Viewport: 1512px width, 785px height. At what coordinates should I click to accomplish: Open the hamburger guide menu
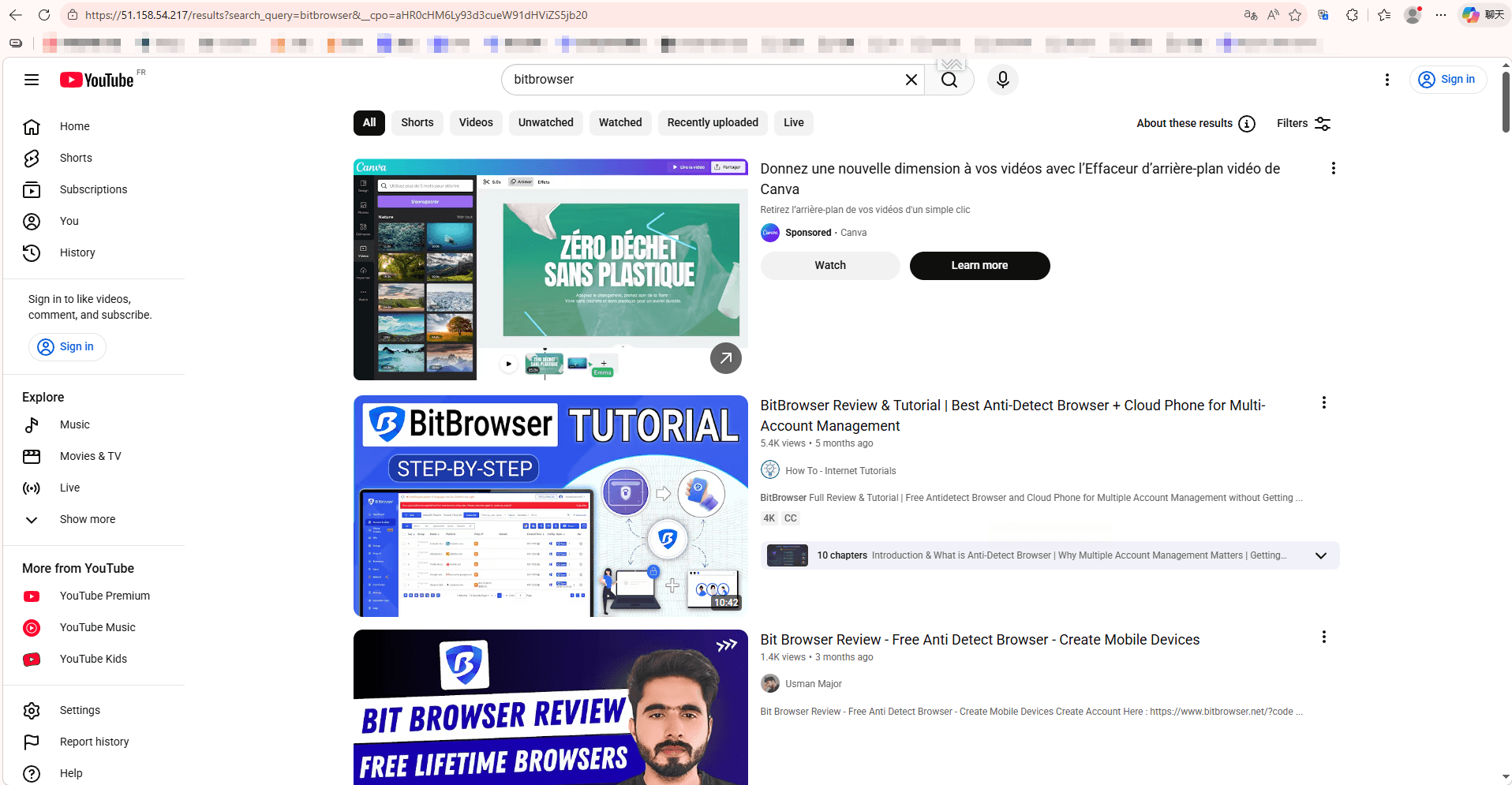pos(32,80)
